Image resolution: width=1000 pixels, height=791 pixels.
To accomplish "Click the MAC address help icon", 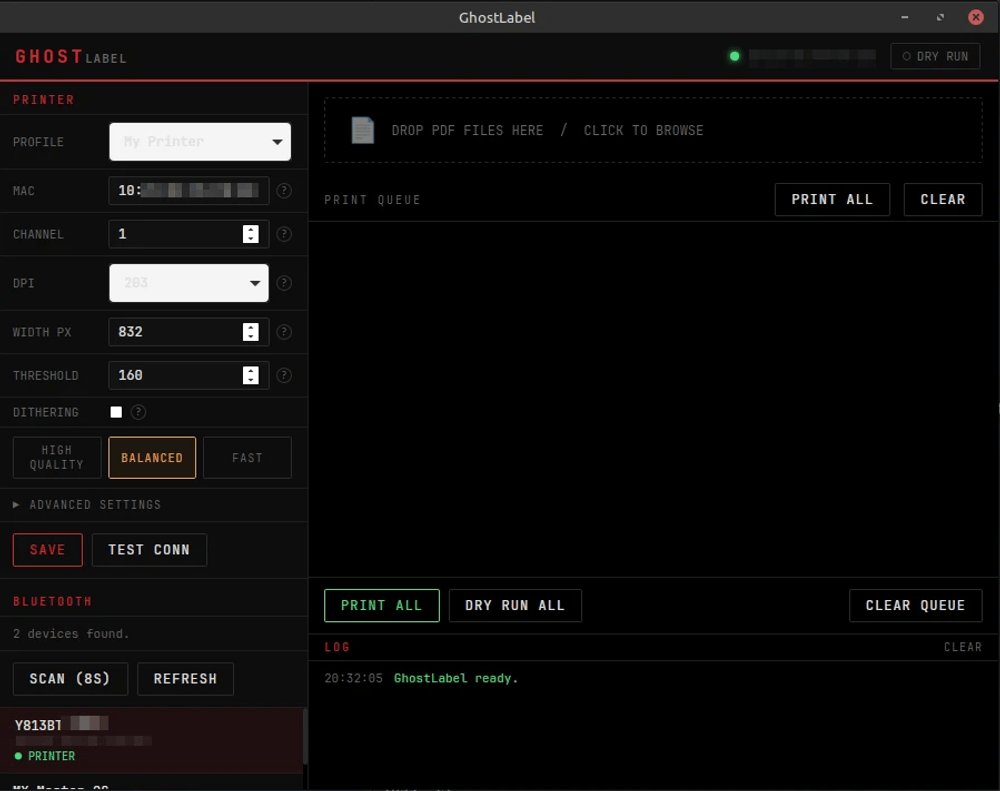I will (x=284, y=191).
